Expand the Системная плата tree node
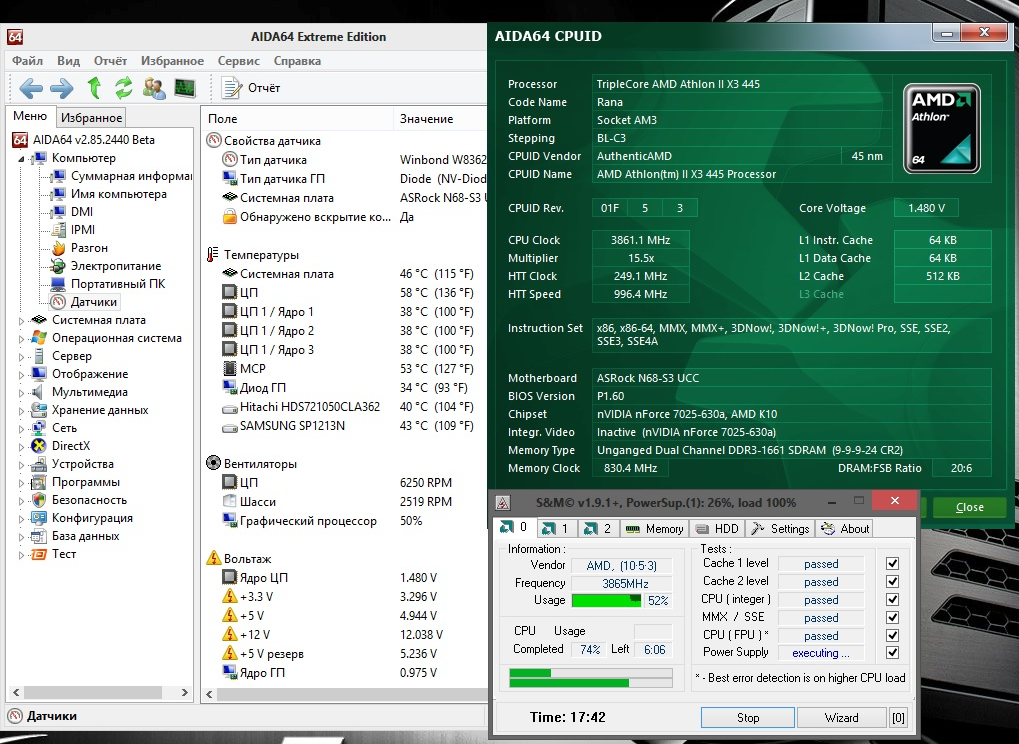This screenshot has height=744, width=1019. [21, 320]
